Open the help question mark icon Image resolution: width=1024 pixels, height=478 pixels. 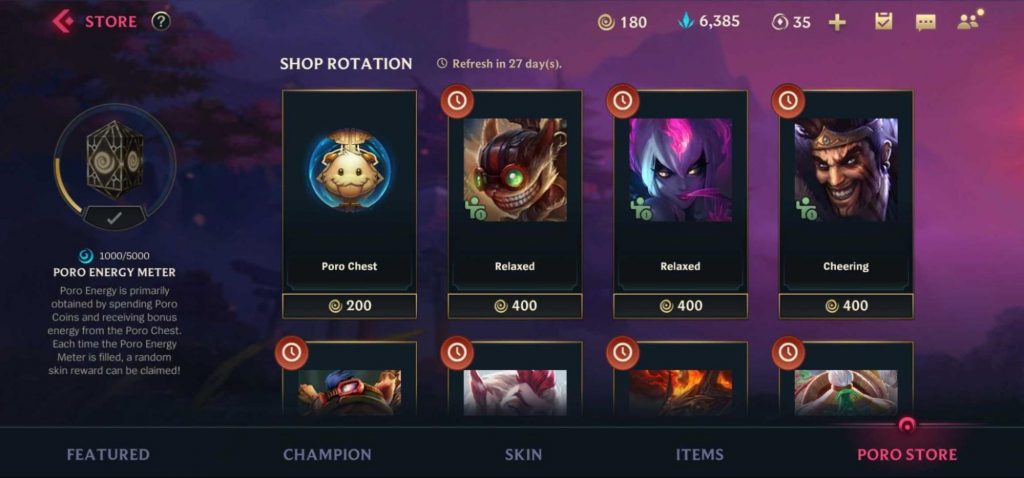tap(161, 22)
